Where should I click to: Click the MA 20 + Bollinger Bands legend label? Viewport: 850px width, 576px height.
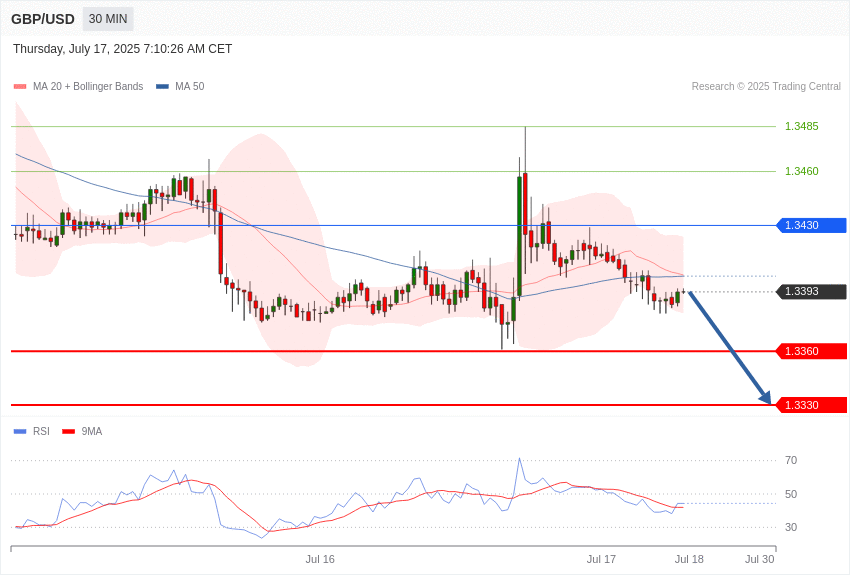[88, 87]
